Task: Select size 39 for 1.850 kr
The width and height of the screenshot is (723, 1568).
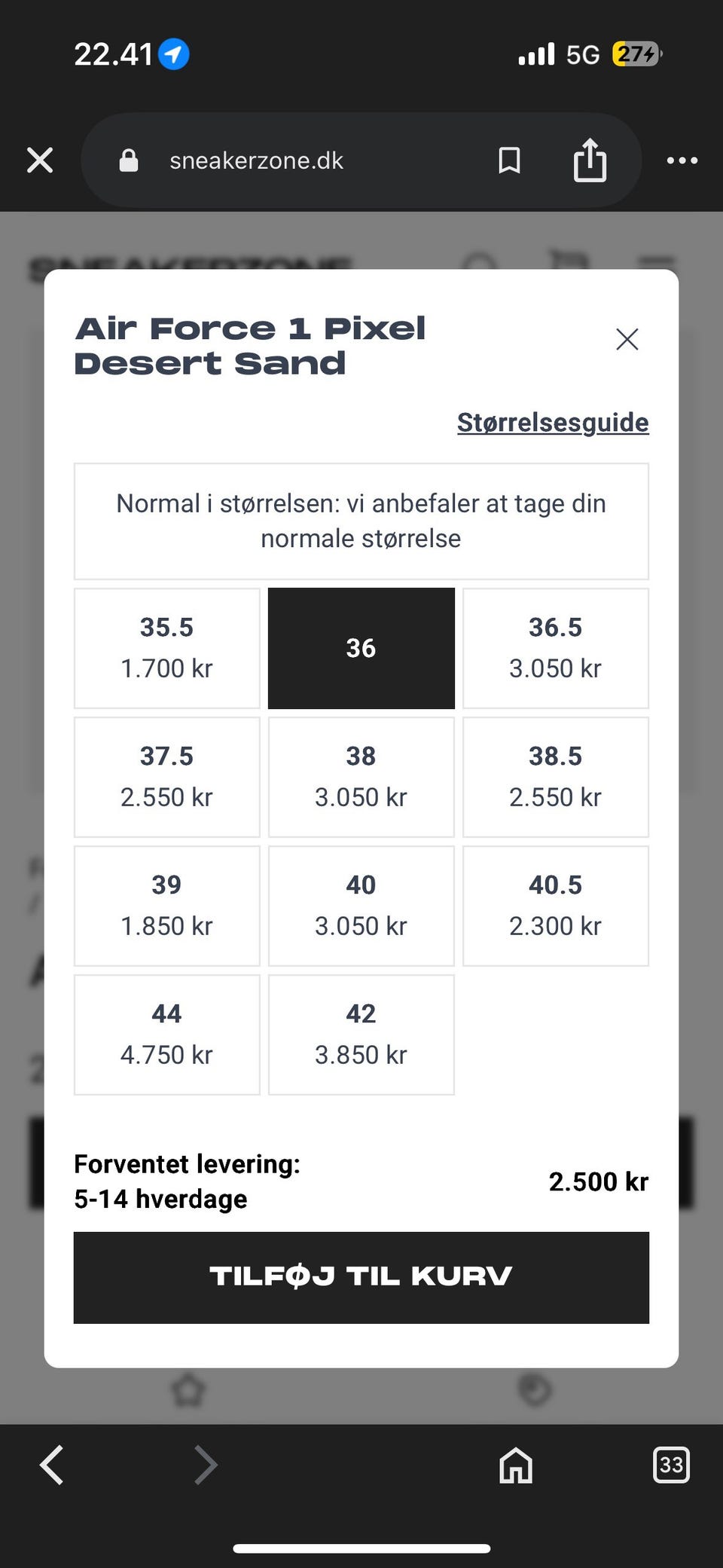Action: pos(166,906)
